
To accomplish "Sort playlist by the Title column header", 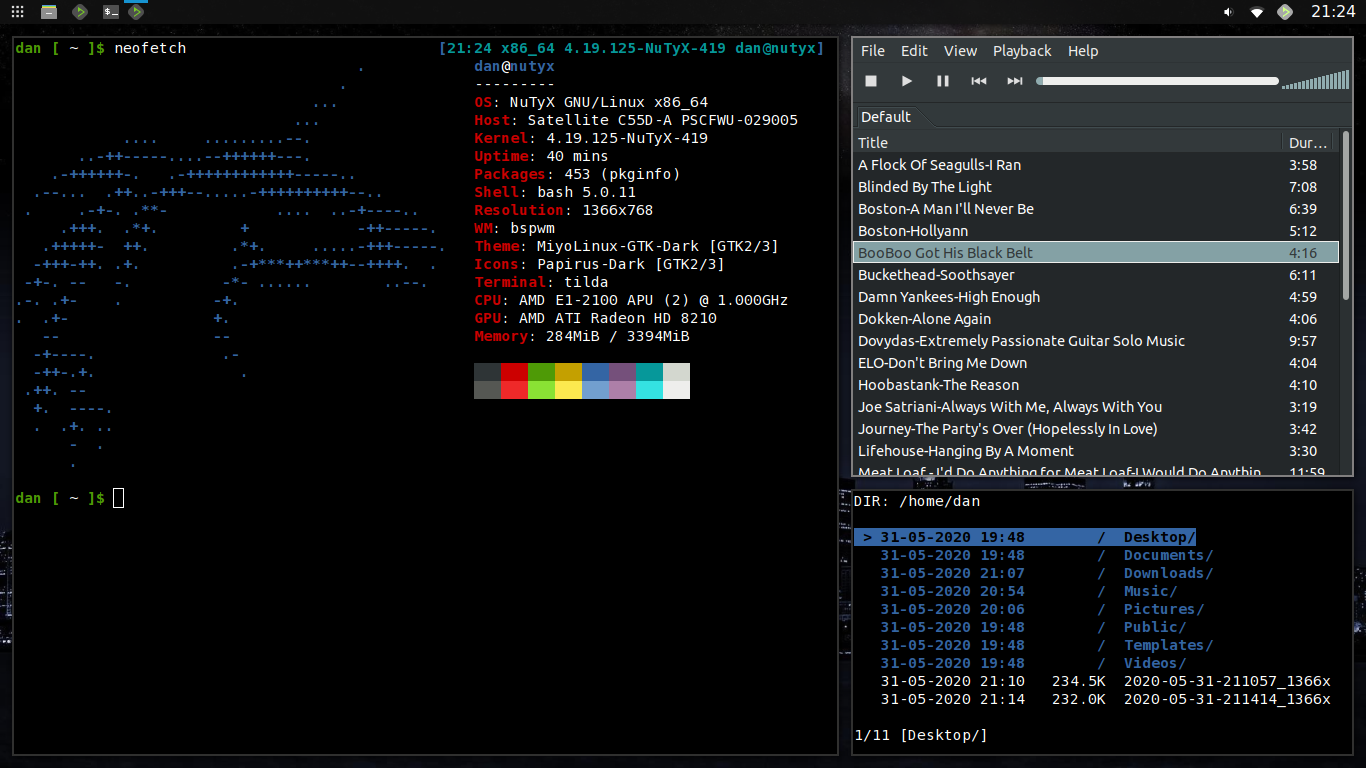I will pyautogui.click(x=1068, y=143).
